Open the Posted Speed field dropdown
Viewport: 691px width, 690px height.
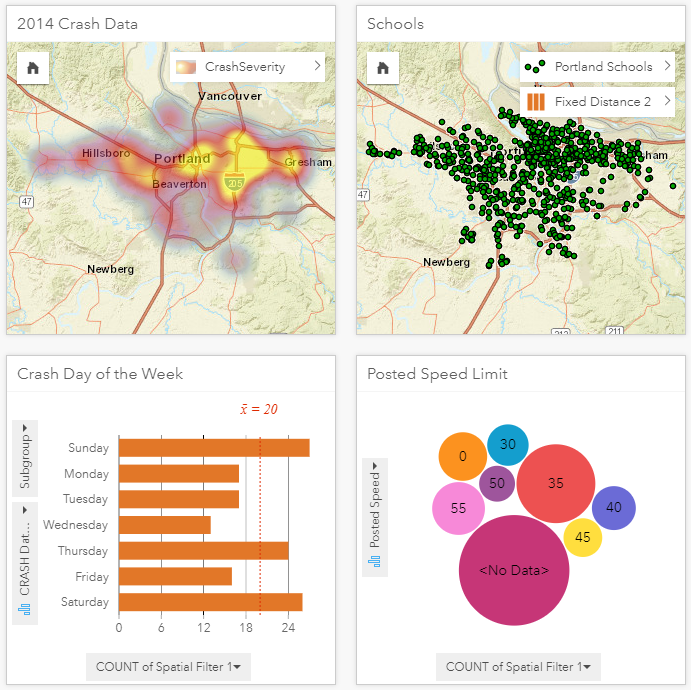click(x=375, y=517)
